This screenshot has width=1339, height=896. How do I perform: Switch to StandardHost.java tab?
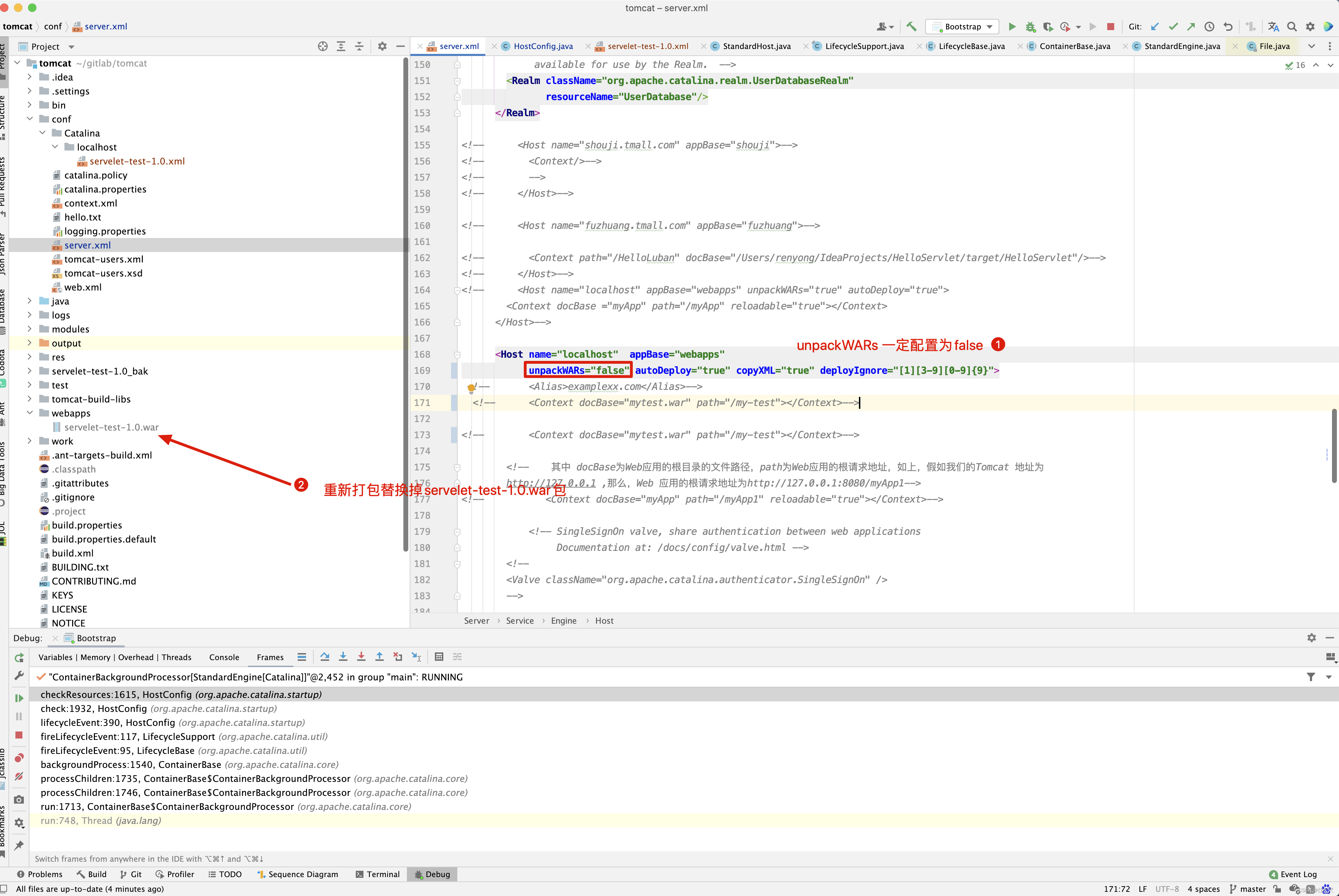coord(756,46)
